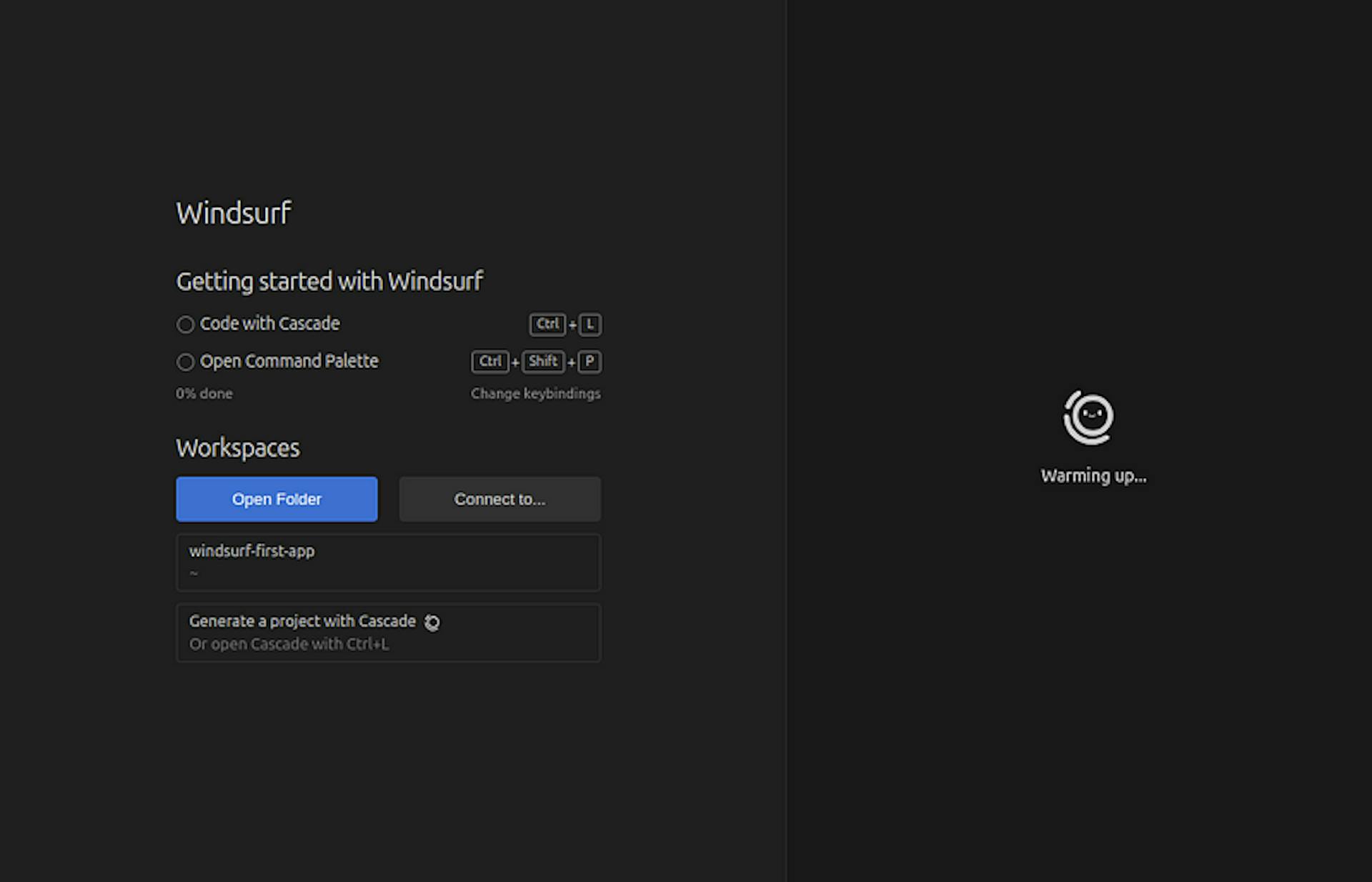This screenshot has height=882, width=1372.
Task: Click the Windsurf title text
Action: [x=234, y=213]
